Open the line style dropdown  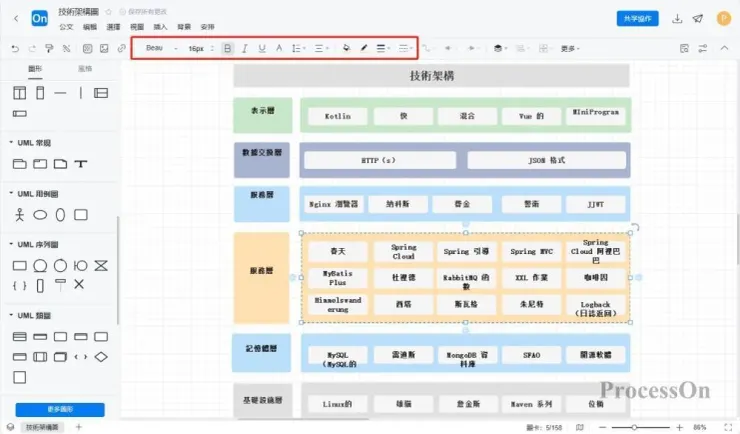[405, 48]
